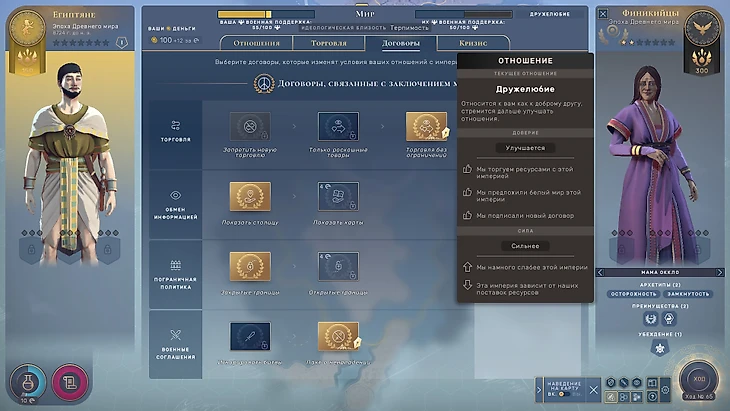Click your military support progress bar
The height and width of the screenshot is (411, 730).
point(266,14)
